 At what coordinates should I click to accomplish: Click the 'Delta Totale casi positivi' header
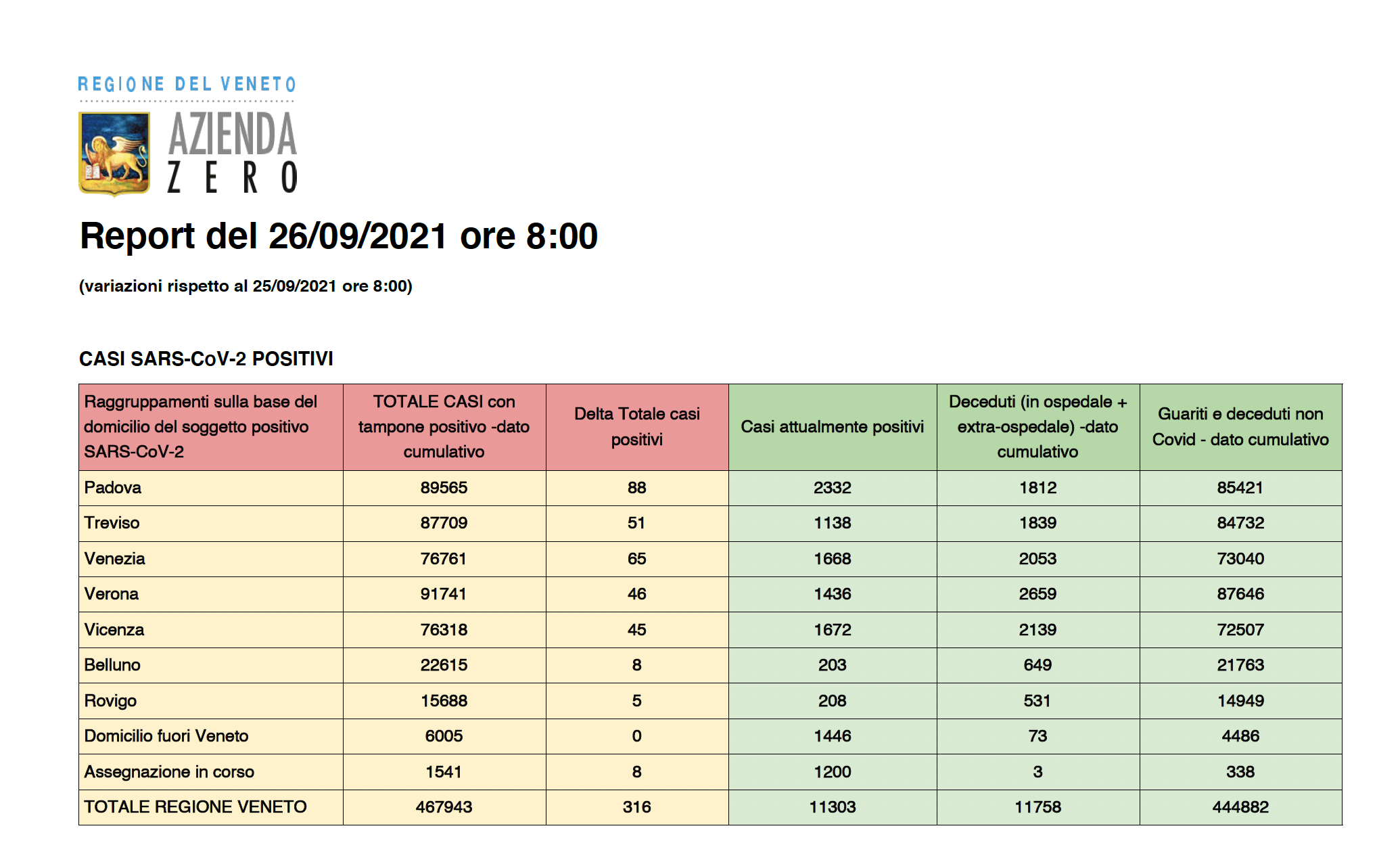pos(637,427)
